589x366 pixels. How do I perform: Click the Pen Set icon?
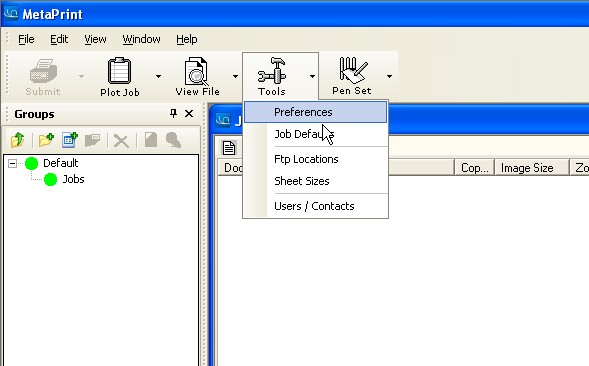coord(352,70)
